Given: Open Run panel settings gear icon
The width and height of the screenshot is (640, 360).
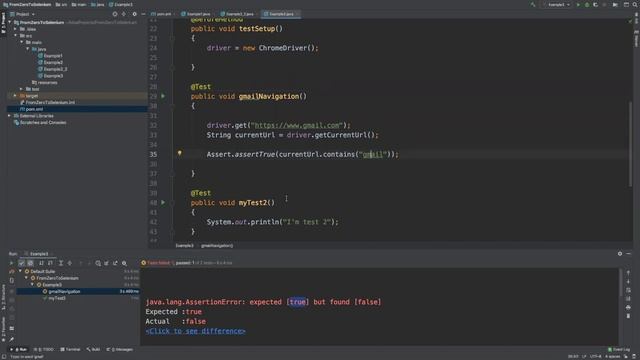Looking at the screenshot, I should pos(620,253).
